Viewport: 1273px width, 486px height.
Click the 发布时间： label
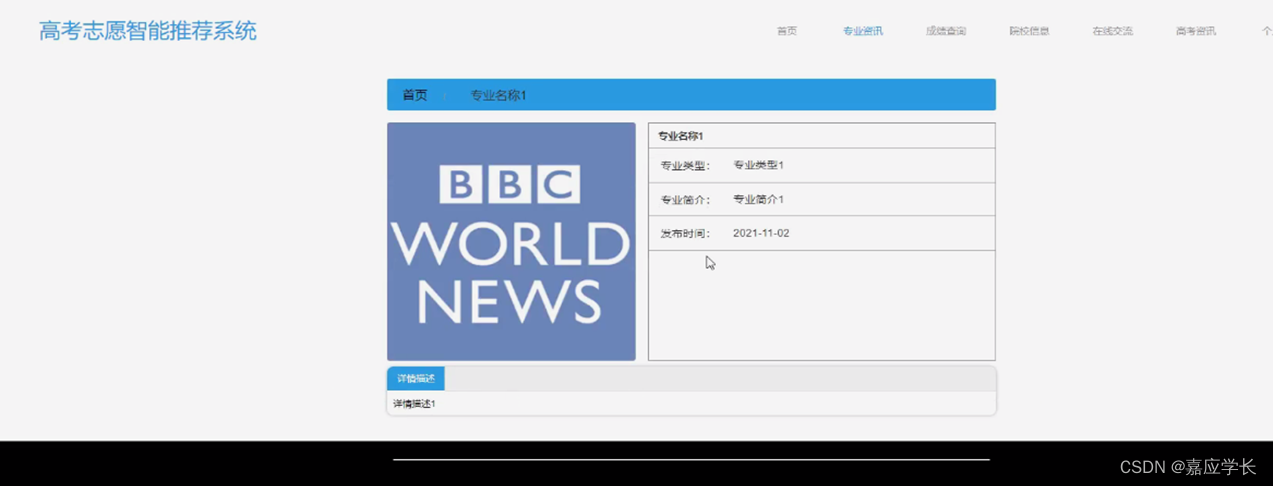[685, 233]
